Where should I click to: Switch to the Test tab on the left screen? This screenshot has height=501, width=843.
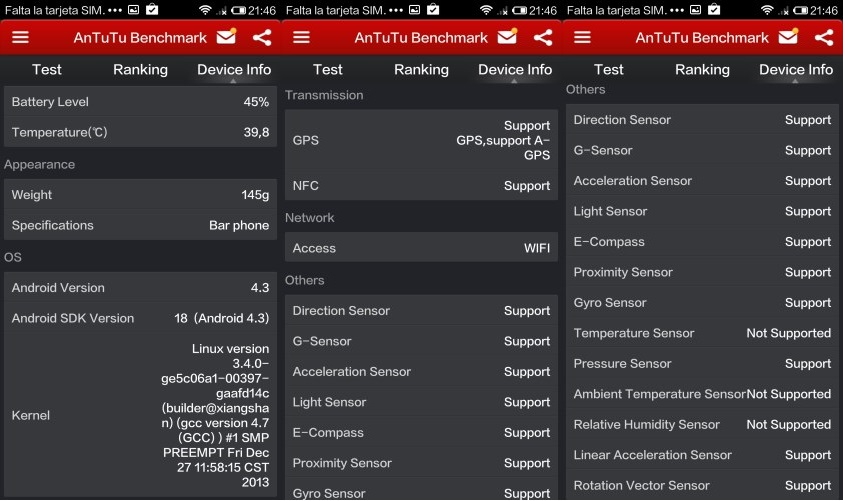(46, 70)
